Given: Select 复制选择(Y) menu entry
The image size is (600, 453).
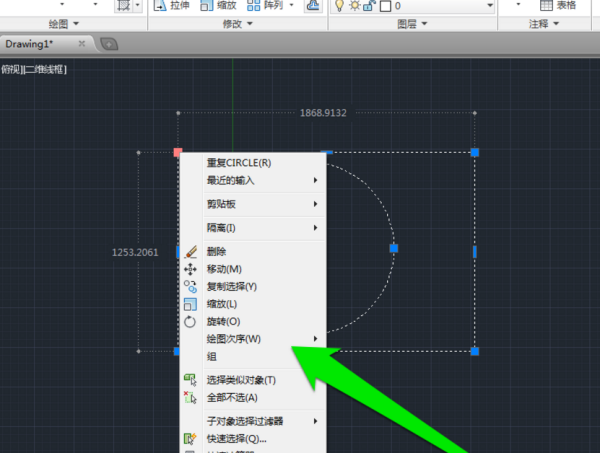Looking at the screenshot, I should click(x=253, y=287).
